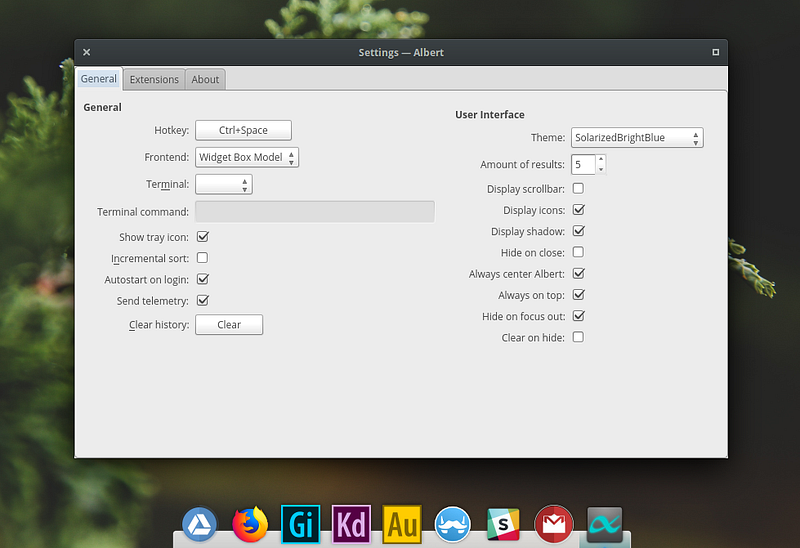Close the Albert Settings window
Screen dimensions: 800x548
[x=87, y=52]
